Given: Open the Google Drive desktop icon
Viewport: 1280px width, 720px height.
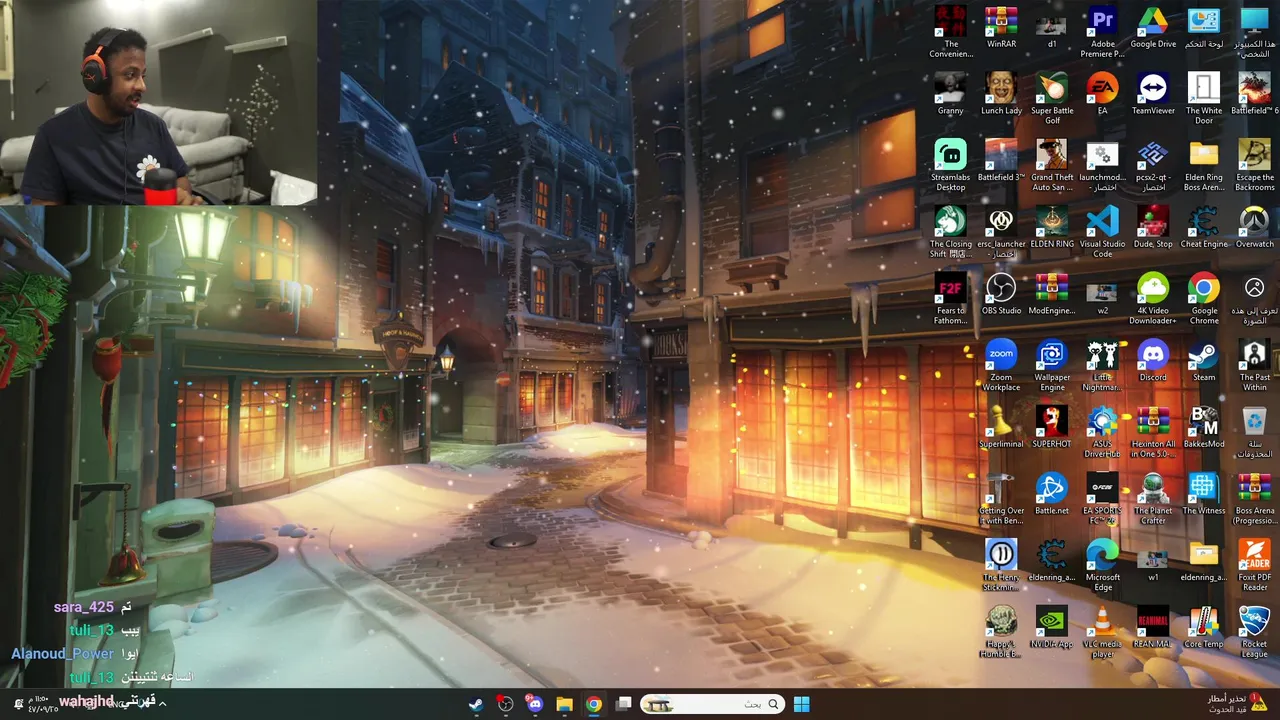Looking at the screenshot, I should click(1153, 28).
